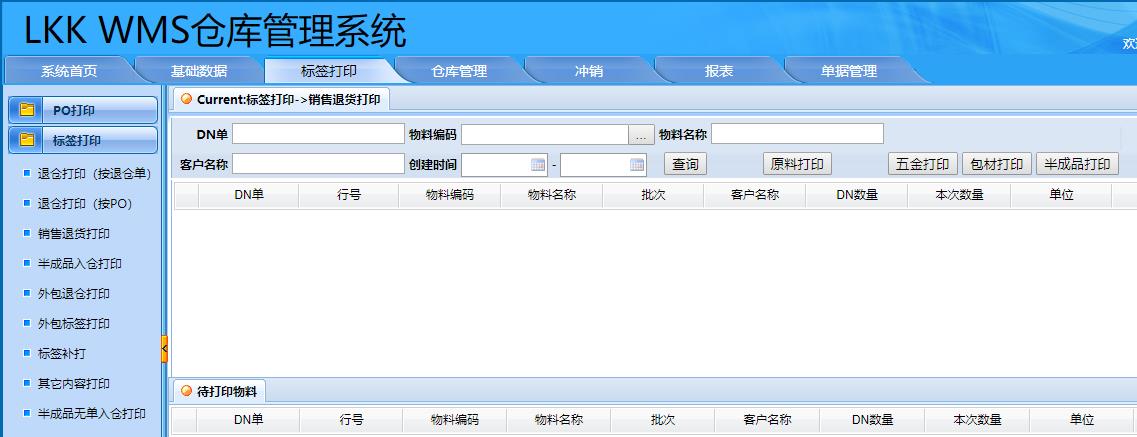Image resolution: width=1137 pixels, height=437 pixels.
Task: Switch to 仓库管理 tab
Action: (x=459, y=71)
